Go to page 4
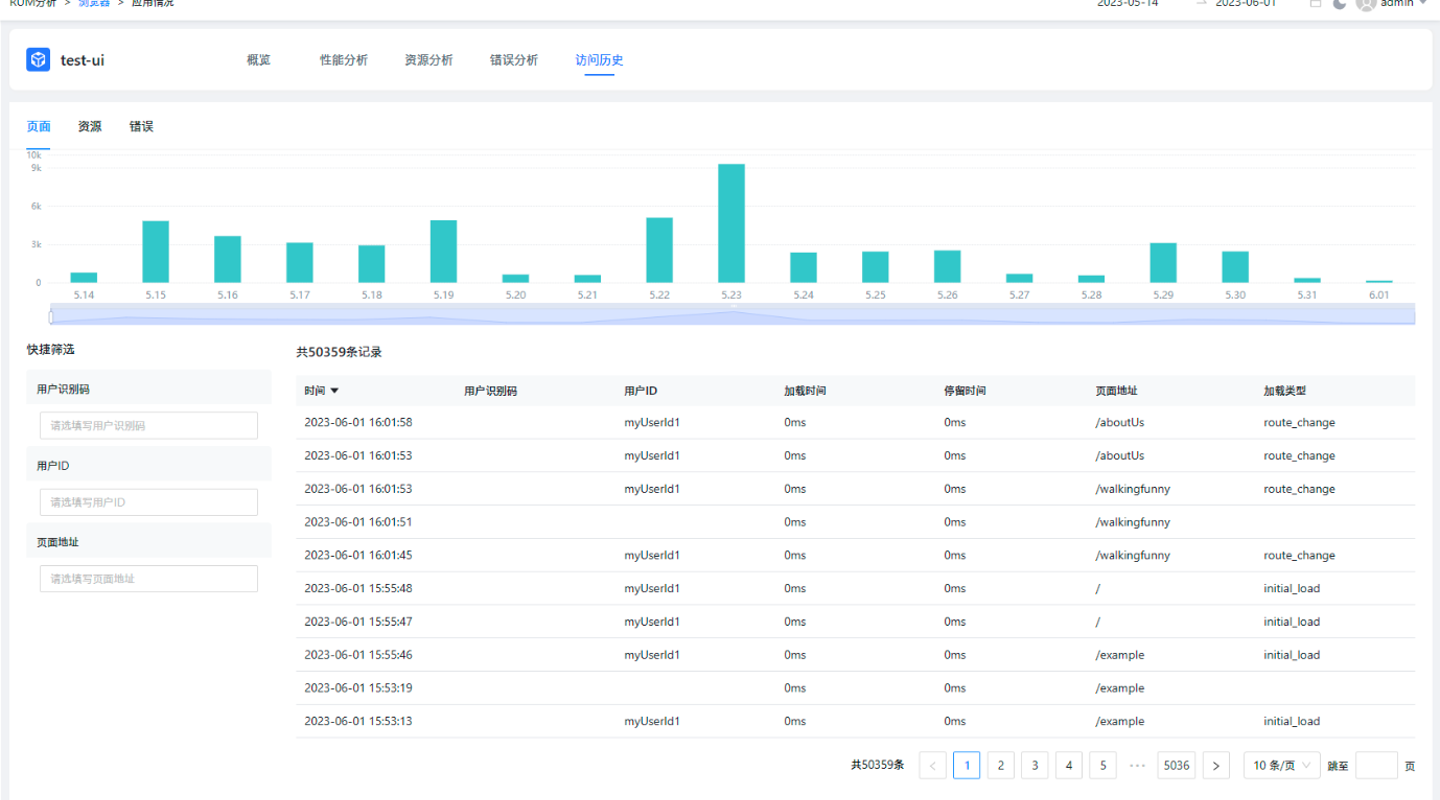This screenshot has width=1440, height=800. click(1068, 766)
